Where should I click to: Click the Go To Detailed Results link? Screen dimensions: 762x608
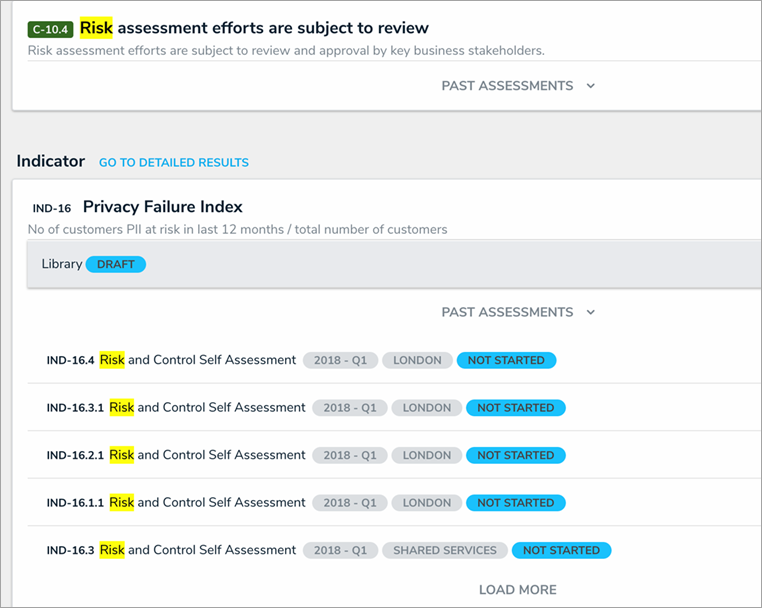point(174,162)
